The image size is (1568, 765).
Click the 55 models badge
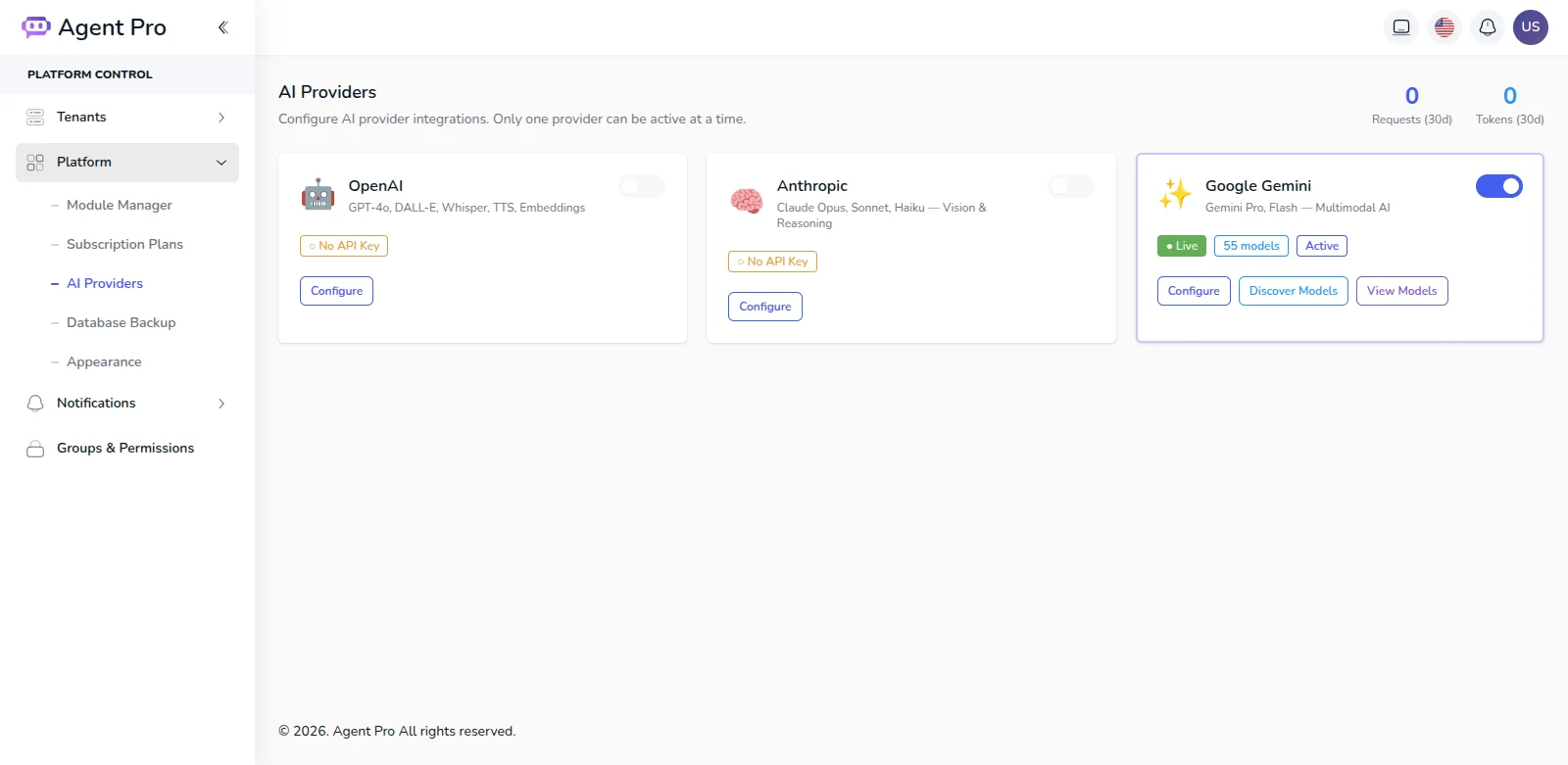[x=1251, y=246]
